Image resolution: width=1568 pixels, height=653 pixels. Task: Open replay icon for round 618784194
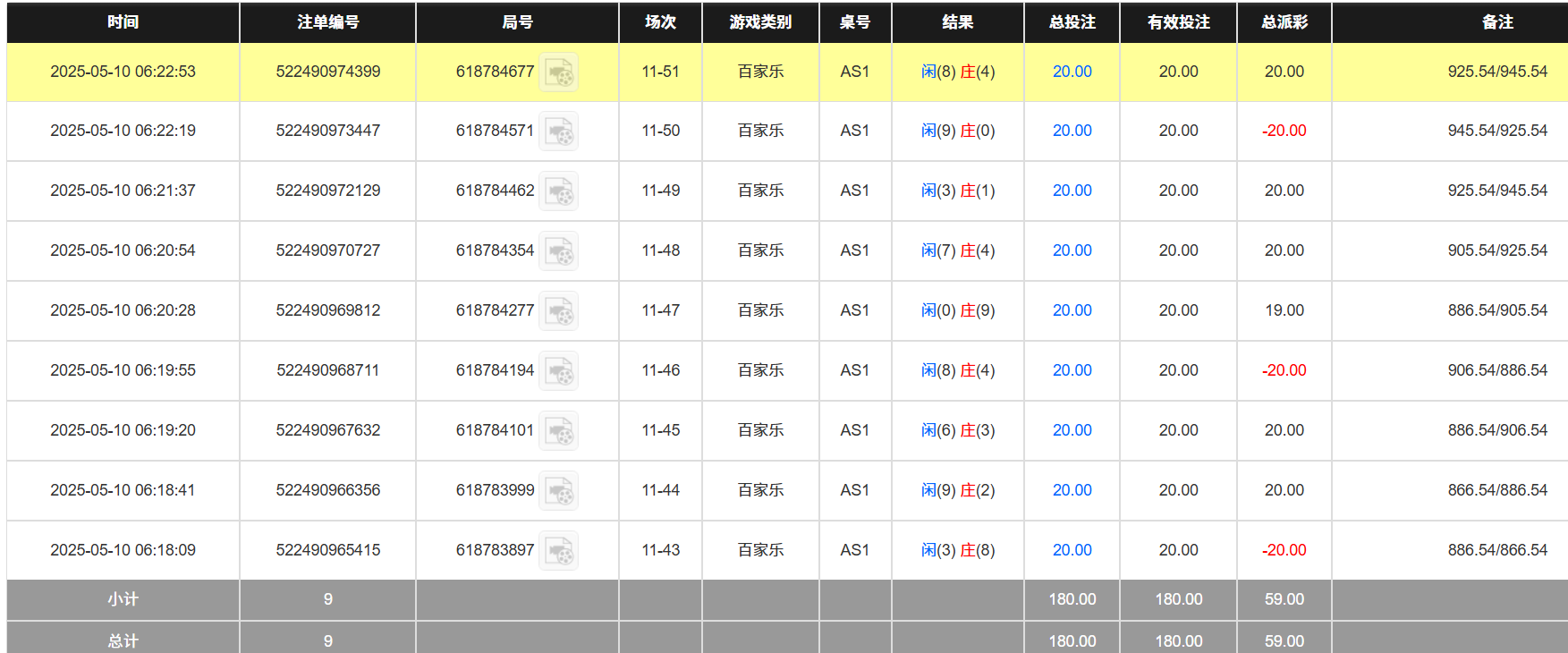pyautogui.click(x=559, y=371)
